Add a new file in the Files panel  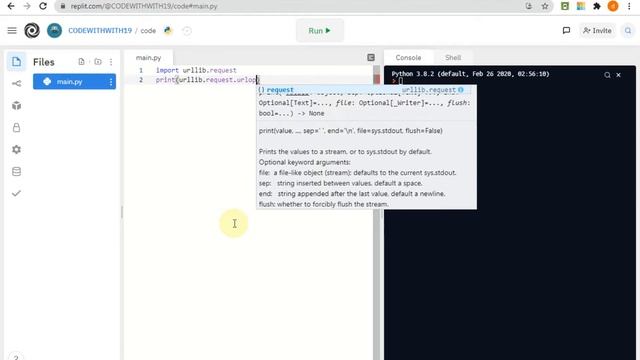(x=82, y=62)
